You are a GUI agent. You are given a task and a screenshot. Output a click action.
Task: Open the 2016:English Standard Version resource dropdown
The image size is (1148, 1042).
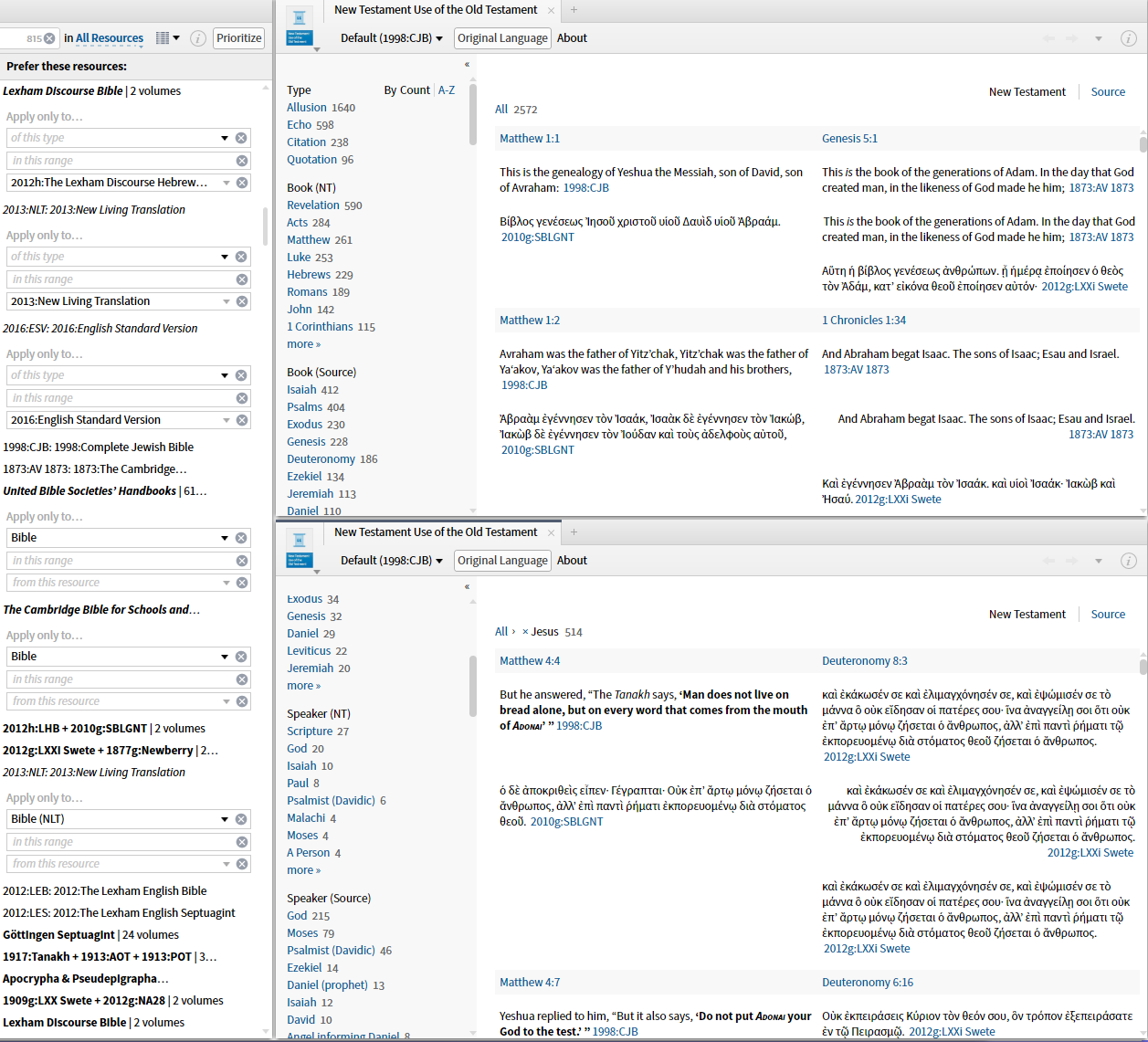[x=226, y=420]
